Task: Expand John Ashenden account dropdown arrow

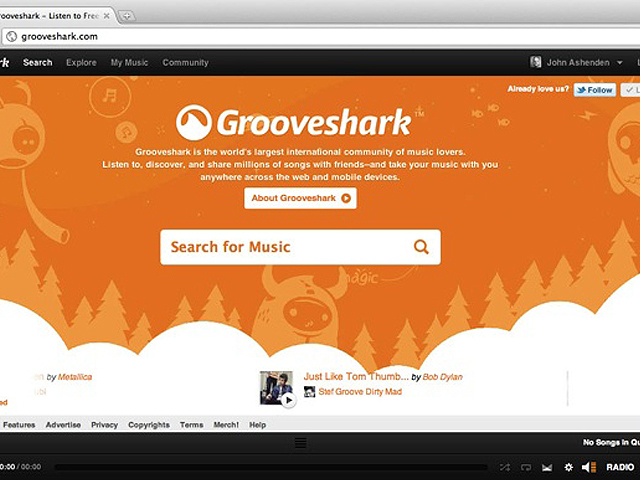Action: coord(619,63)
